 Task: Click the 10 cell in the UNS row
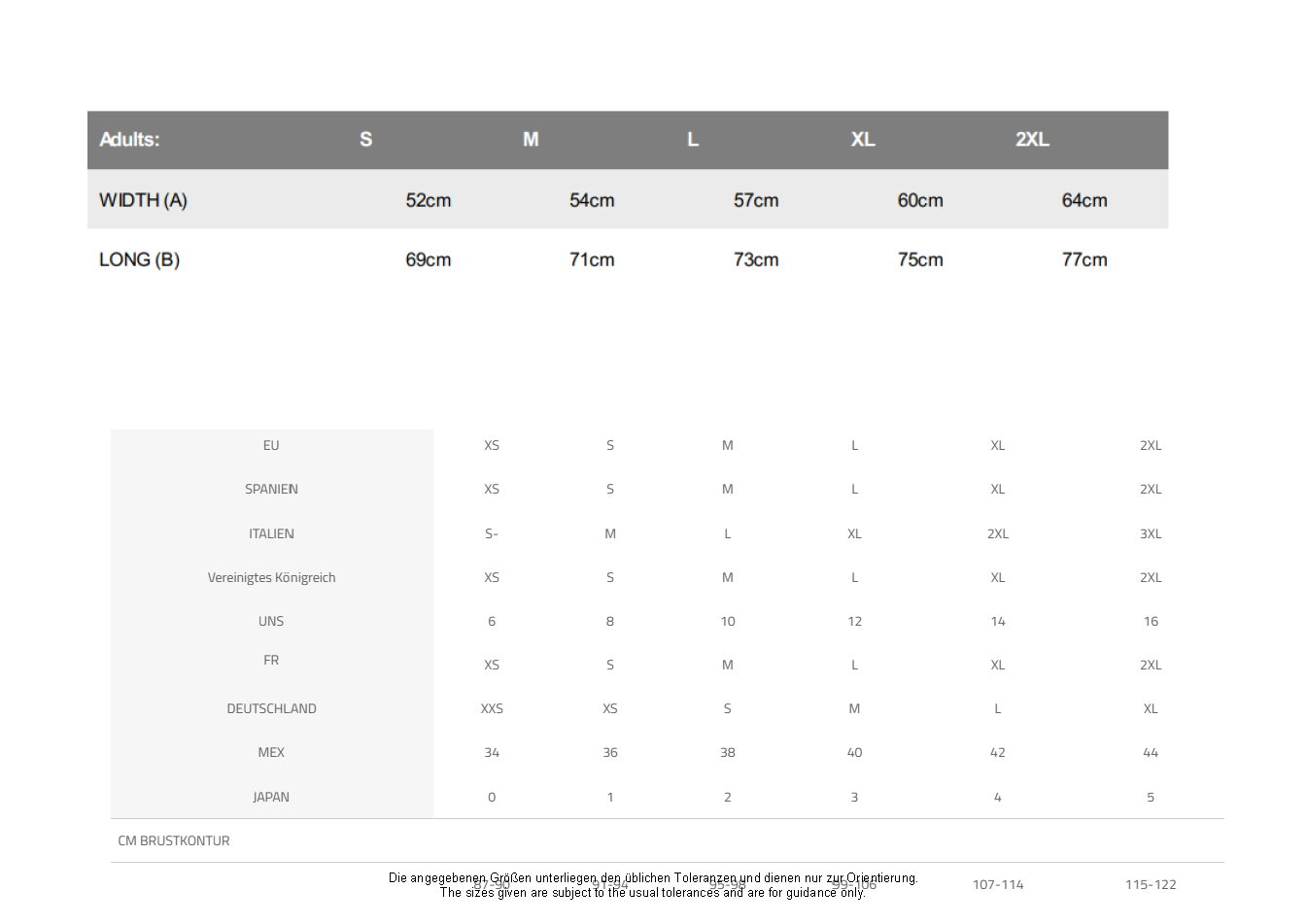point(728,621)
